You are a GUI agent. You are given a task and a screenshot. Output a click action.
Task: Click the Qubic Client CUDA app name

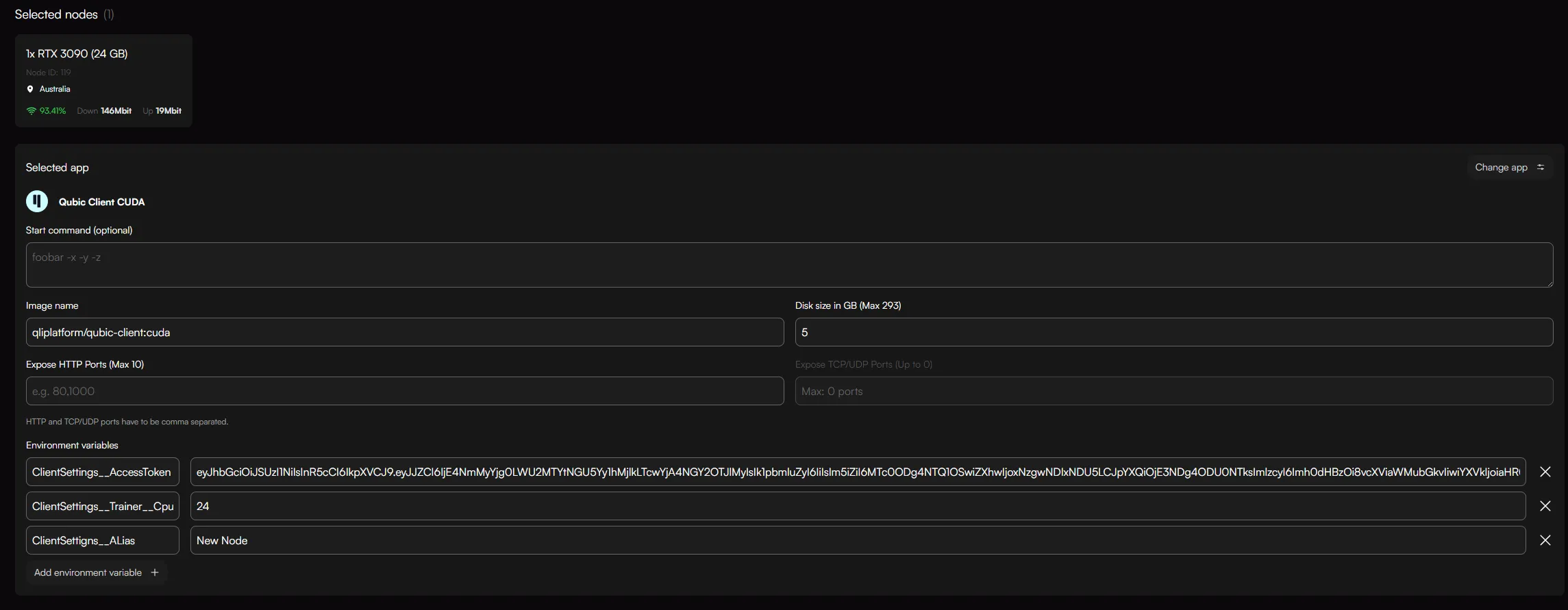(x=101, y=202)
